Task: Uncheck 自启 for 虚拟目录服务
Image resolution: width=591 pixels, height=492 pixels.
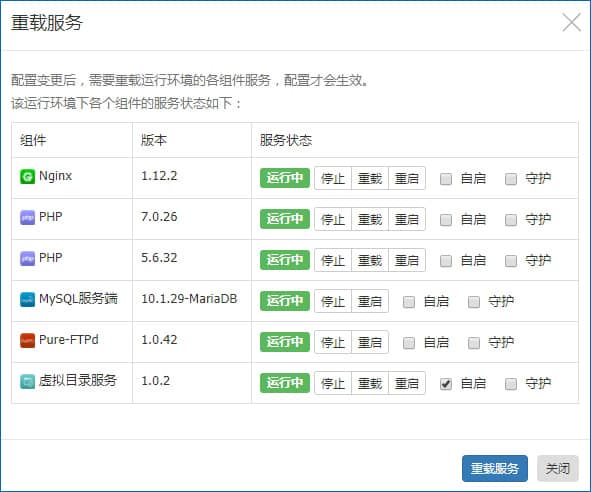Action: coord(446,384)
